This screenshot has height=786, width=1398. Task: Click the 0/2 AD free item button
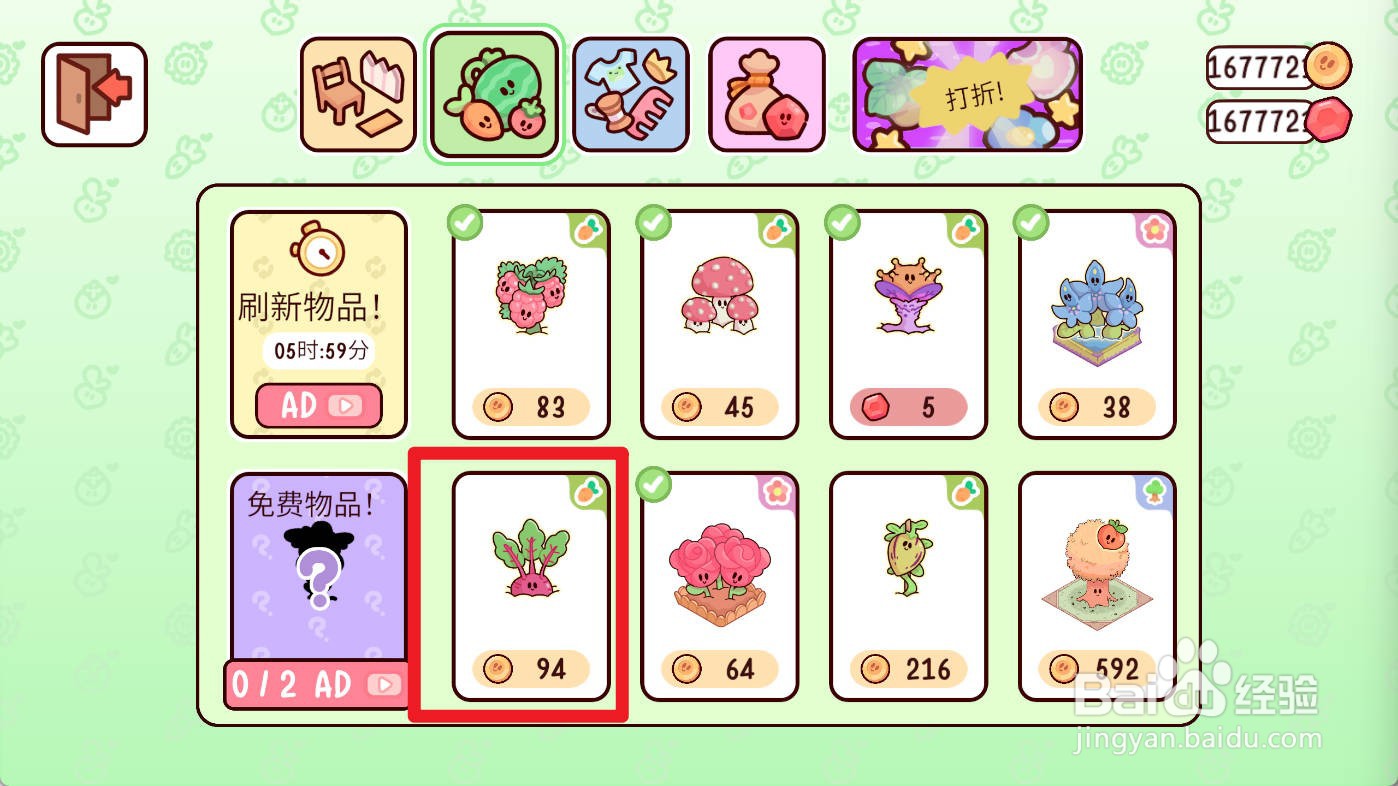[317, 685]
